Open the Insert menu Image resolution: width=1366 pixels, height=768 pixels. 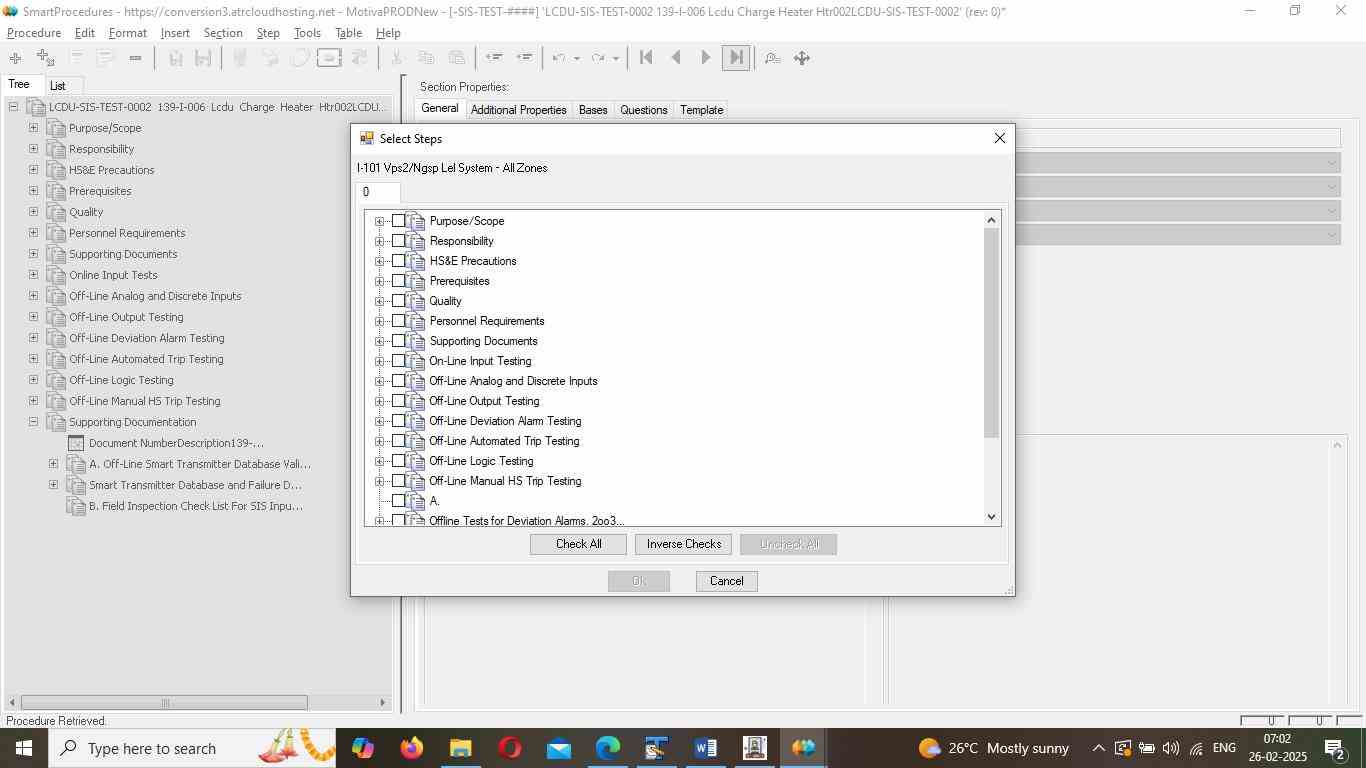tap(175, 33)
